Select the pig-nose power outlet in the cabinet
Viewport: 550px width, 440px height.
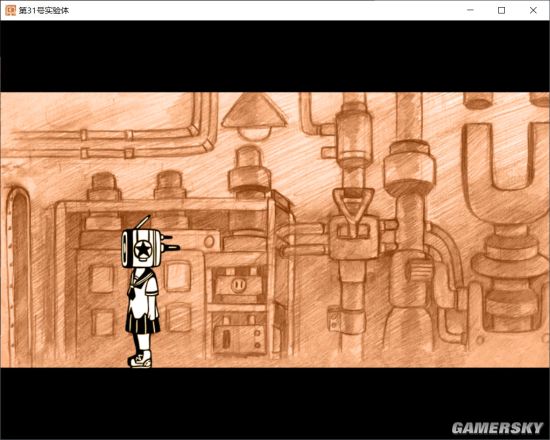pos(239,283)
